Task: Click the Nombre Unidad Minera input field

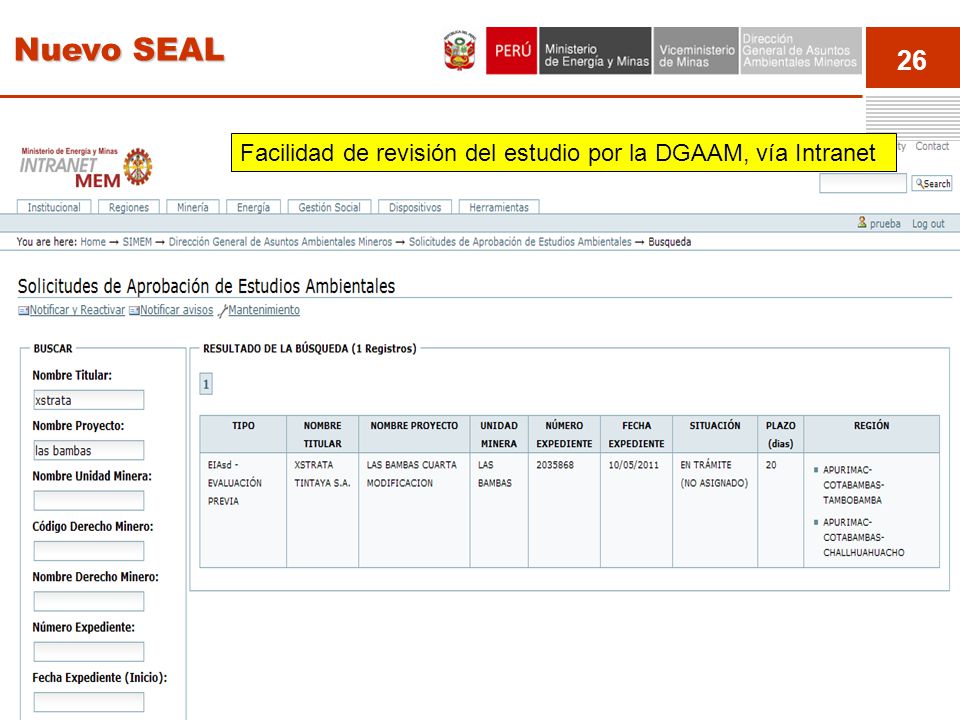Action: pyautogui.click(x=89, y=500)
